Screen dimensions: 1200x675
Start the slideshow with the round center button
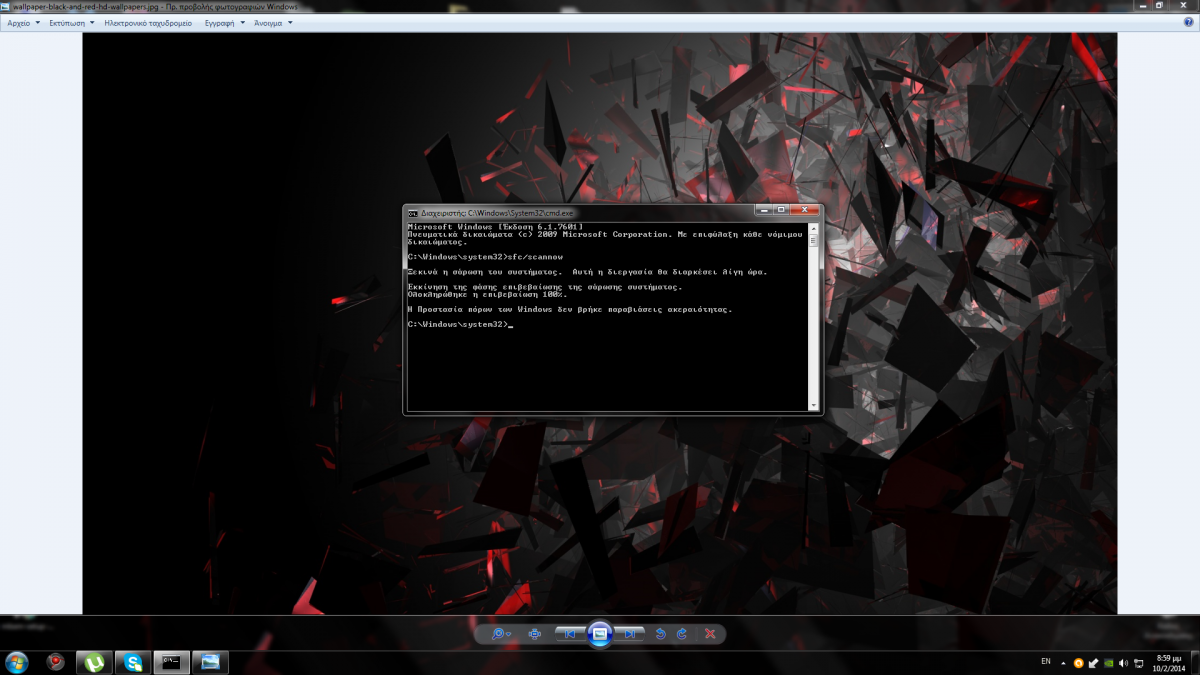pos(600,633)
